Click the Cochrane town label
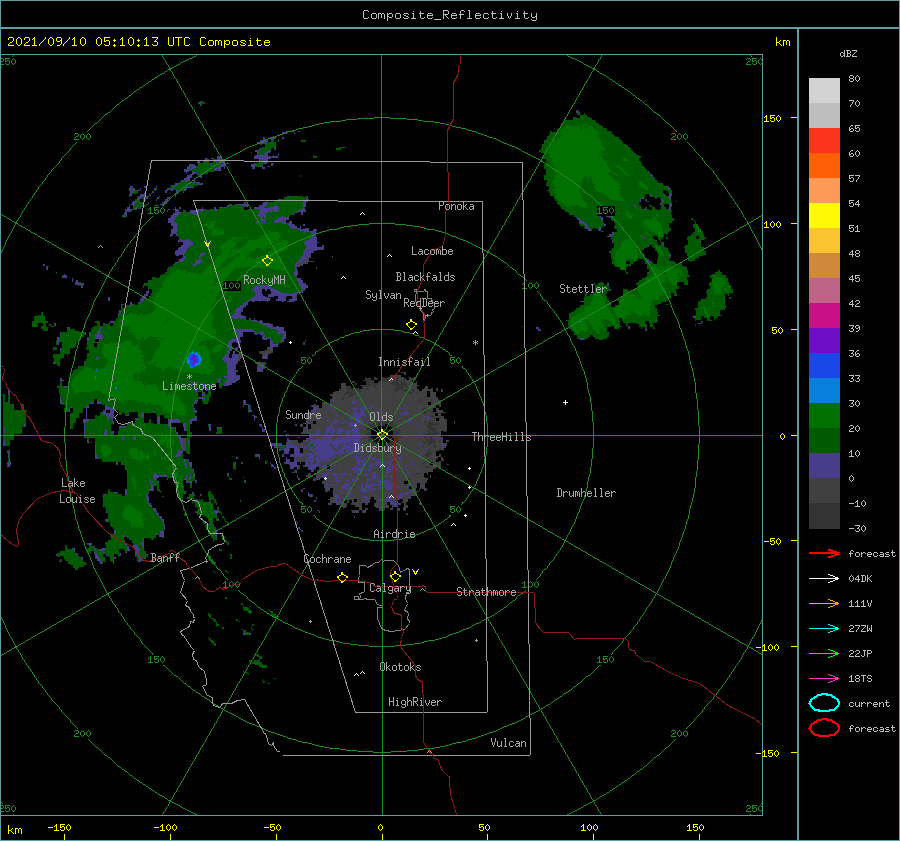 (x=327, y=559)
